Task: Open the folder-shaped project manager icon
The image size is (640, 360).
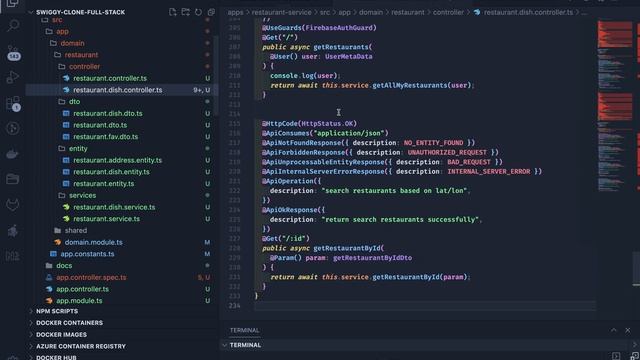Action: (13, 179)
